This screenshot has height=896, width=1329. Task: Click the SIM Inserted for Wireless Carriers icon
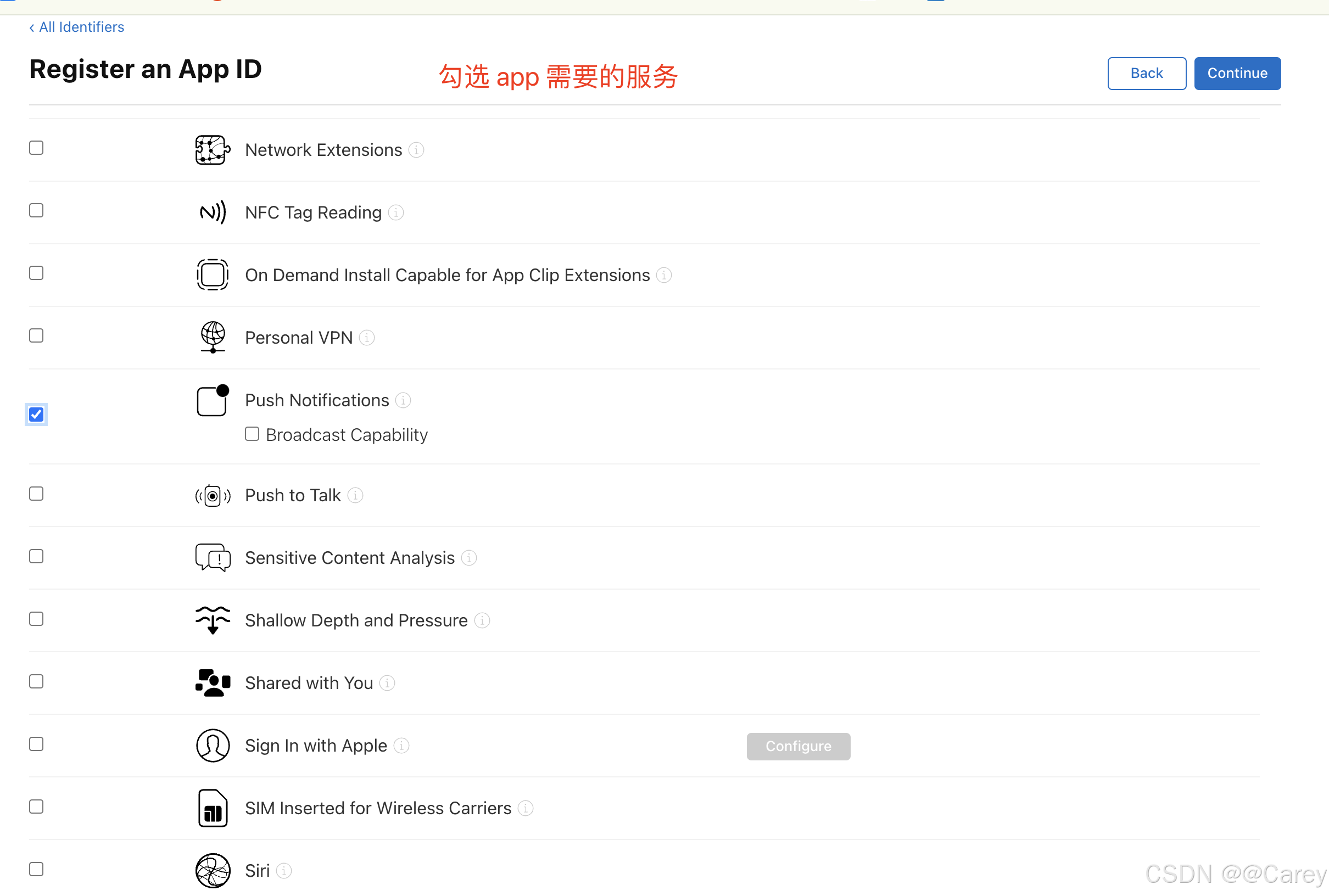point(212,808)
